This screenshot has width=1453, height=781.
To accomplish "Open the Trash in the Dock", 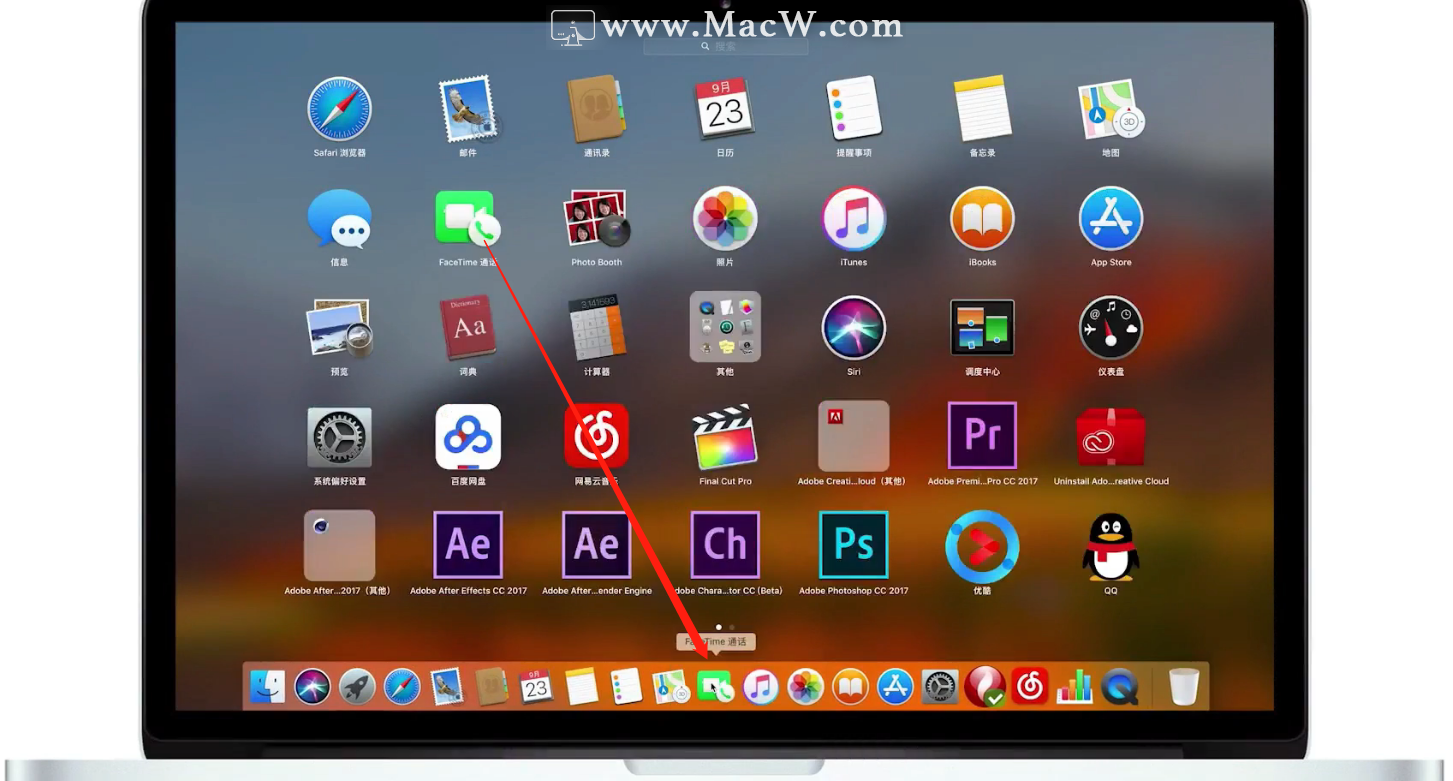I will 1184,687.
